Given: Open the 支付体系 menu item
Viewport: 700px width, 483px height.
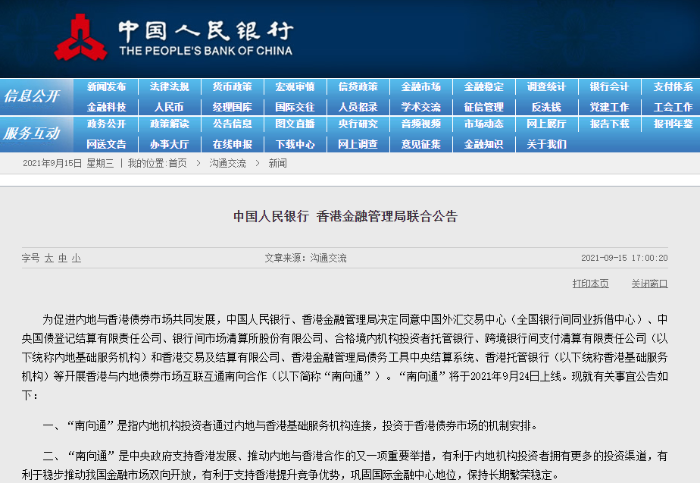Looking at the screenshot, I should click(x=673, y=87).
